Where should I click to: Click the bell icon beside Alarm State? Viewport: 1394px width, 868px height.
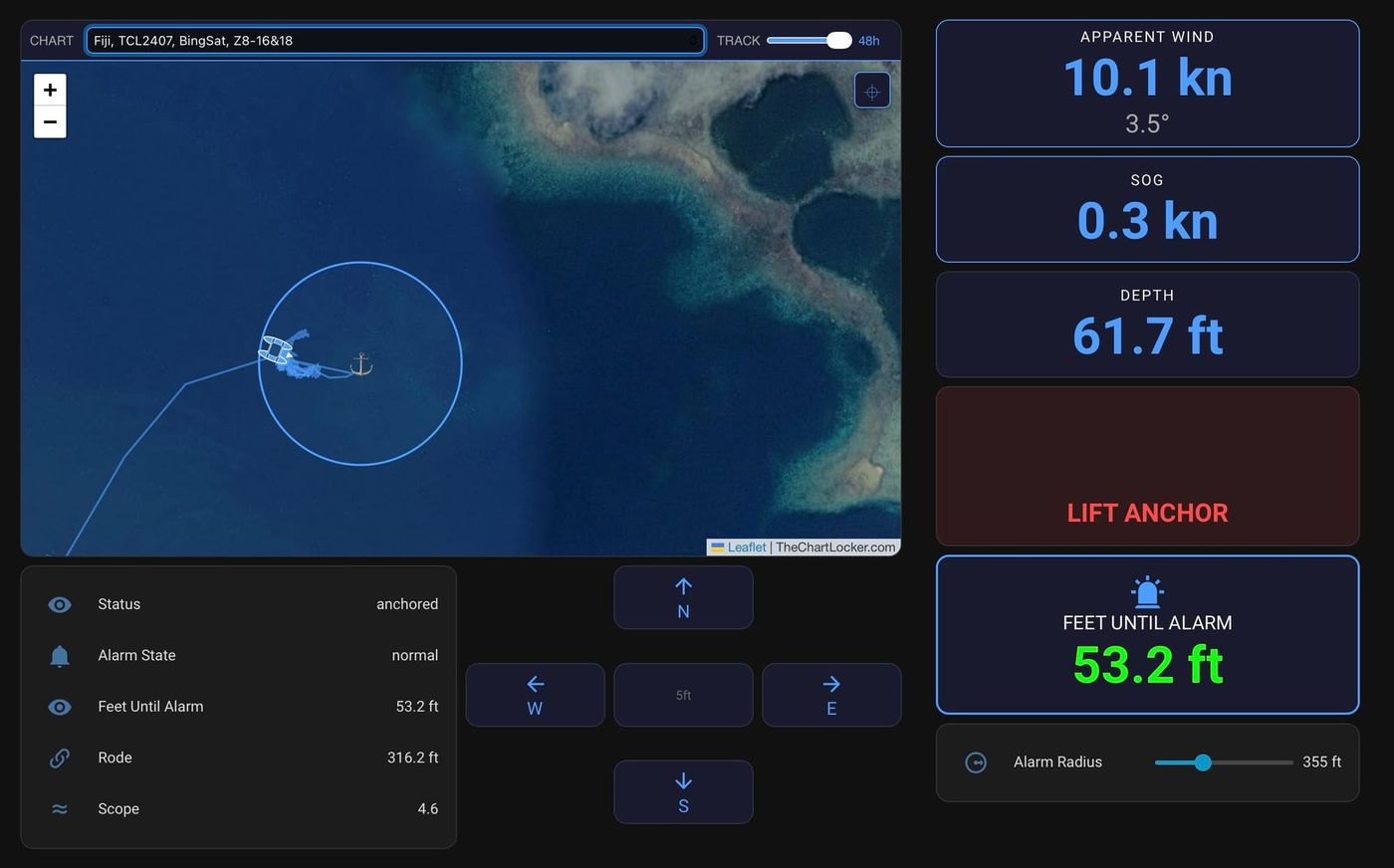click(60, 656)
